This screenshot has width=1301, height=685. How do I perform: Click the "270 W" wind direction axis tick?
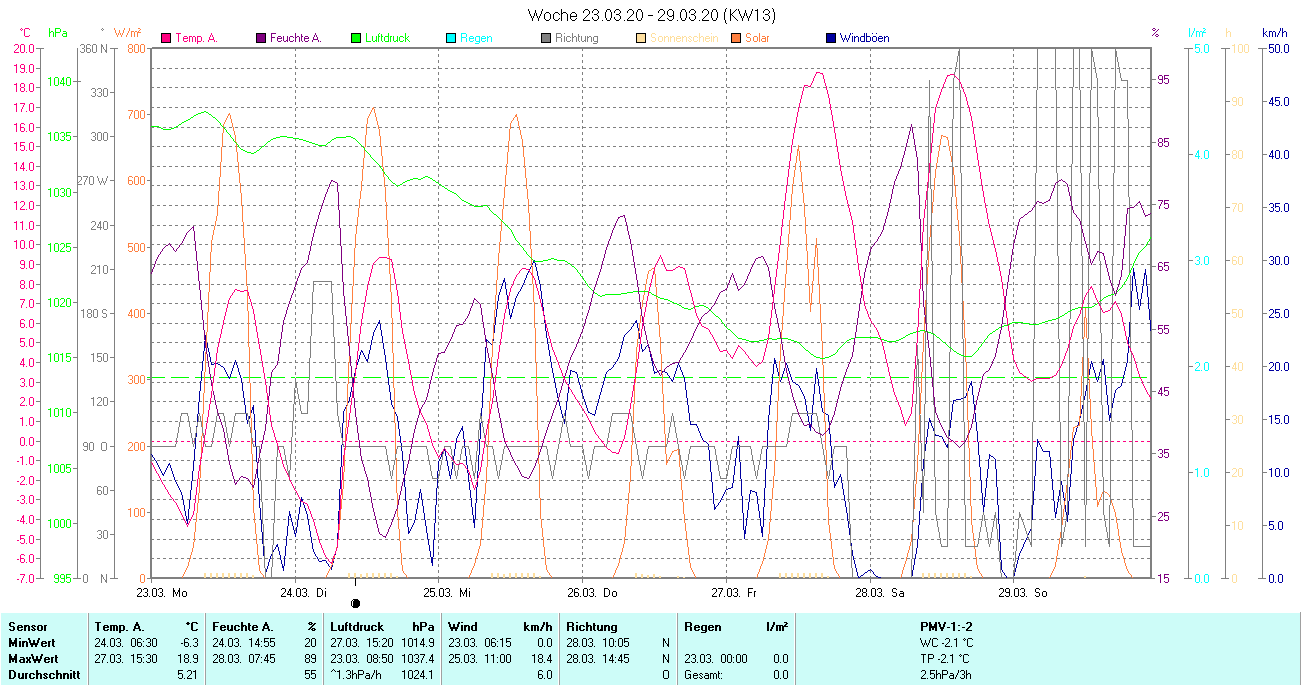(x=91, y=180)
